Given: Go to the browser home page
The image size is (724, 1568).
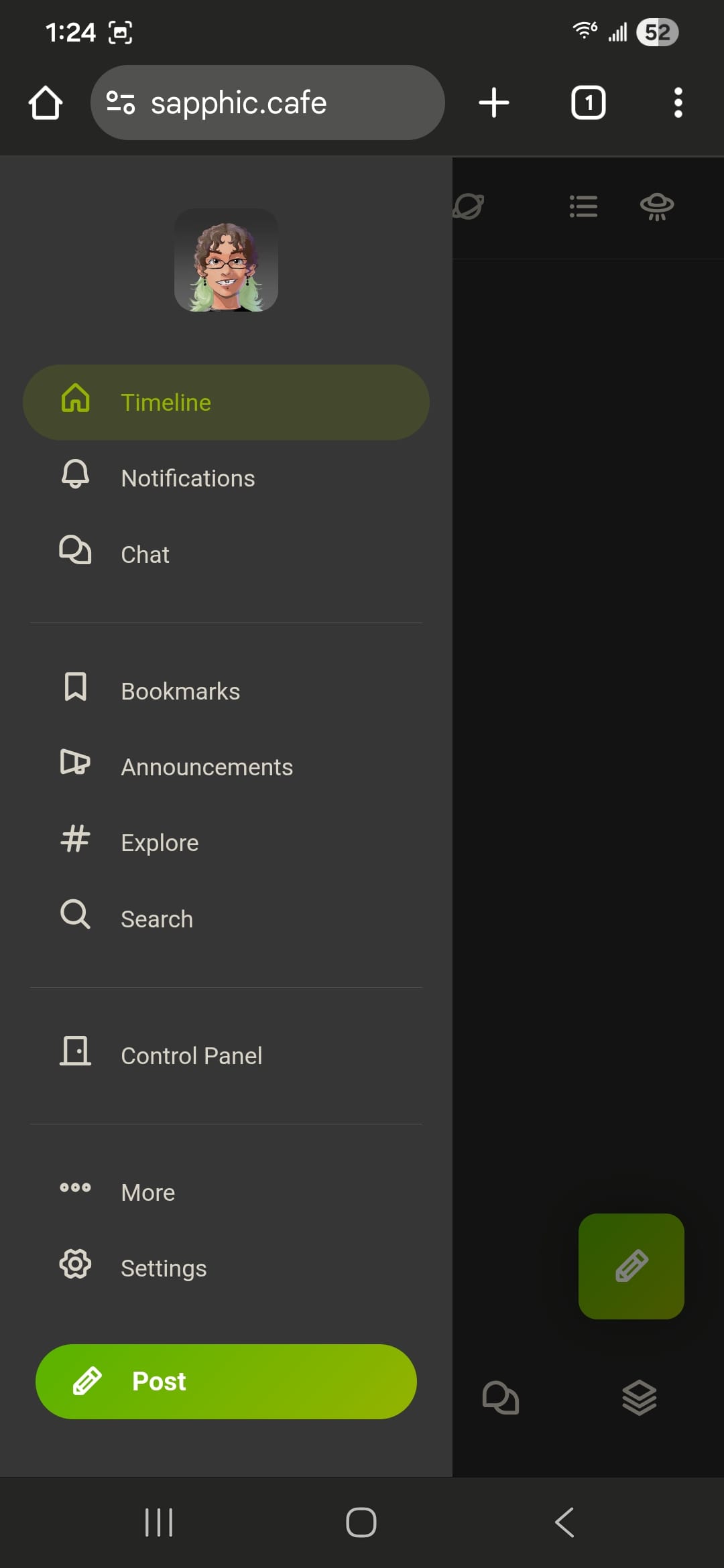Looking at the screenshot, I should tap(46, 103).
